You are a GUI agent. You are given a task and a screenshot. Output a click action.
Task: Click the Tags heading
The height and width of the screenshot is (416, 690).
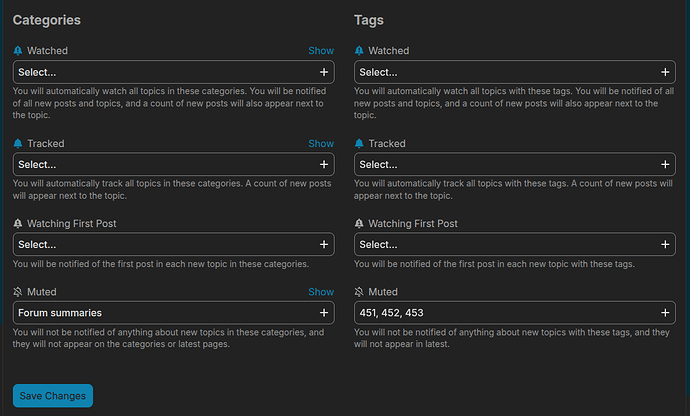coord(369,20)
